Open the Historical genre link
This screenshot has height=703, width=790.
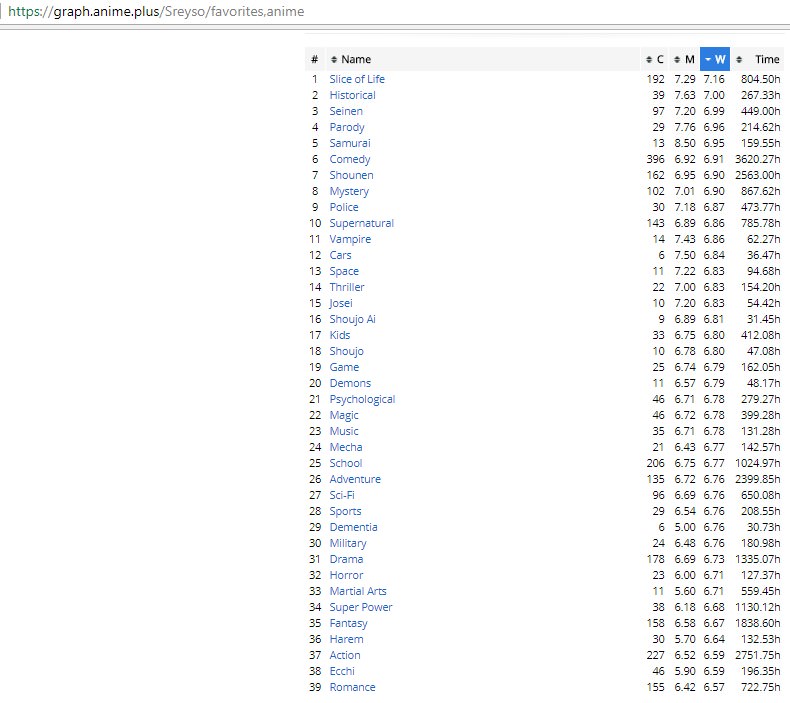[352, 95]
